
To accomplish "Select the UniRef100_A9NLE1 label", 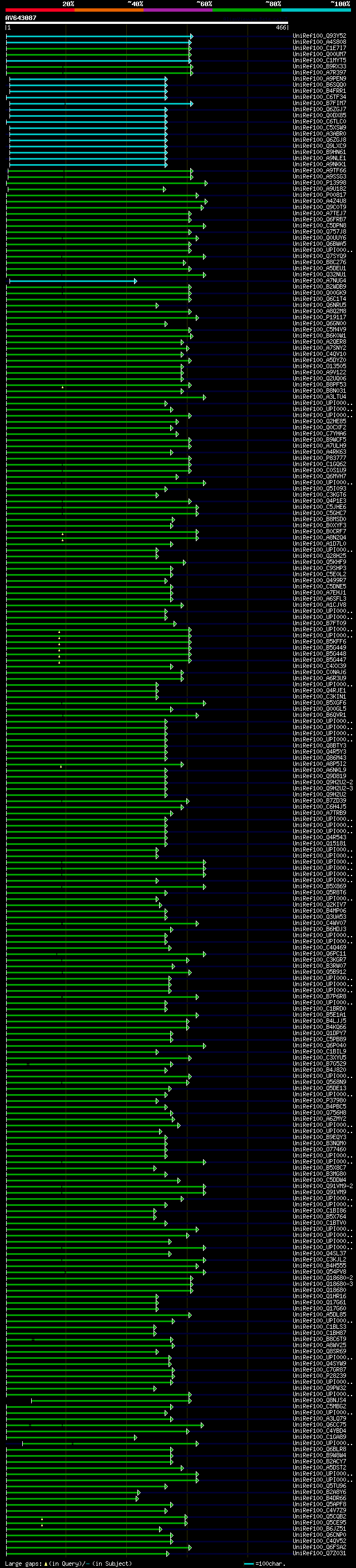I will [319, 159].
